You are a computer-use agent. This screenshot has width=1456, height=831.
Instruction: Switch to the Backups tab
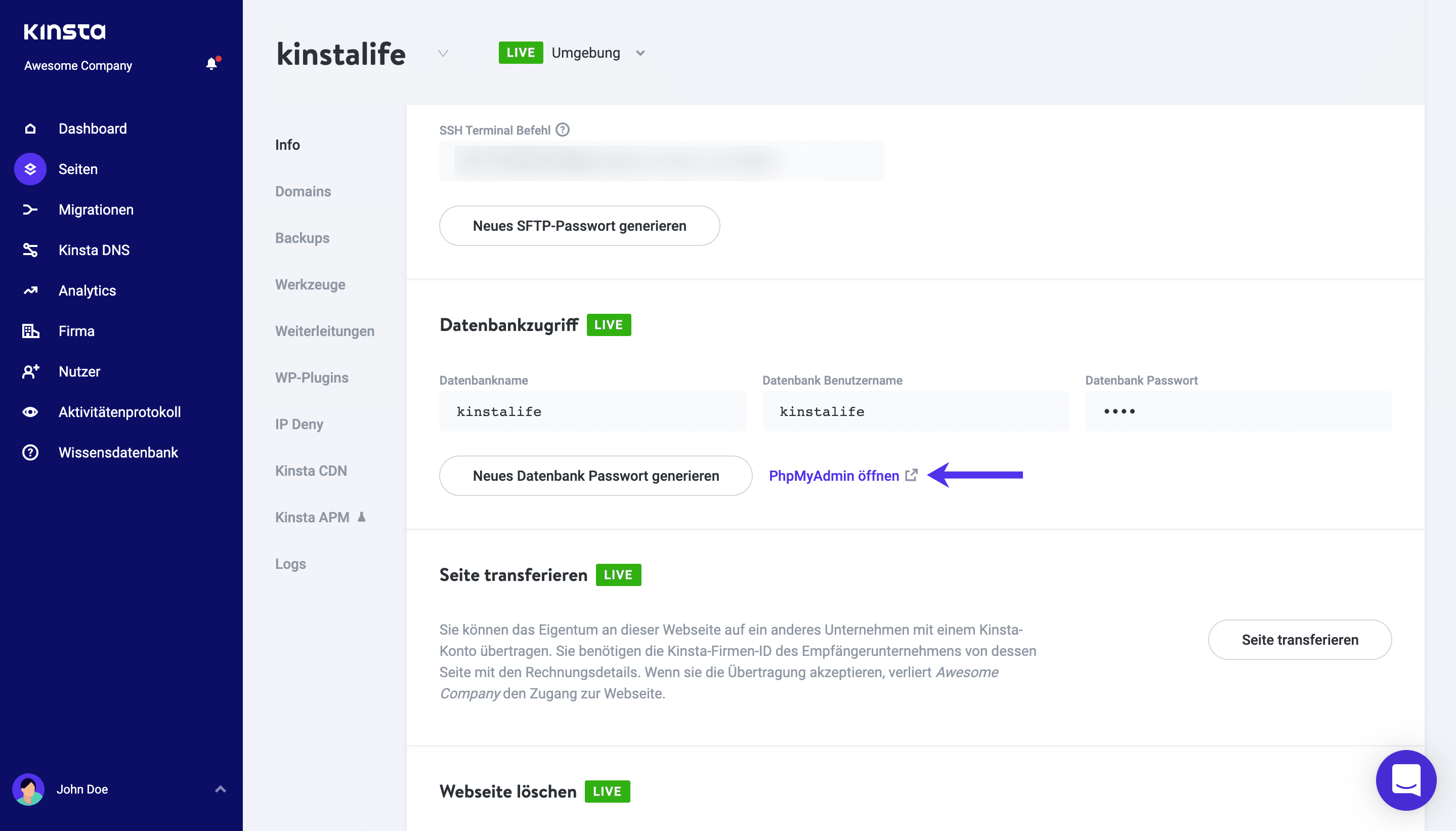click(303, 238)
